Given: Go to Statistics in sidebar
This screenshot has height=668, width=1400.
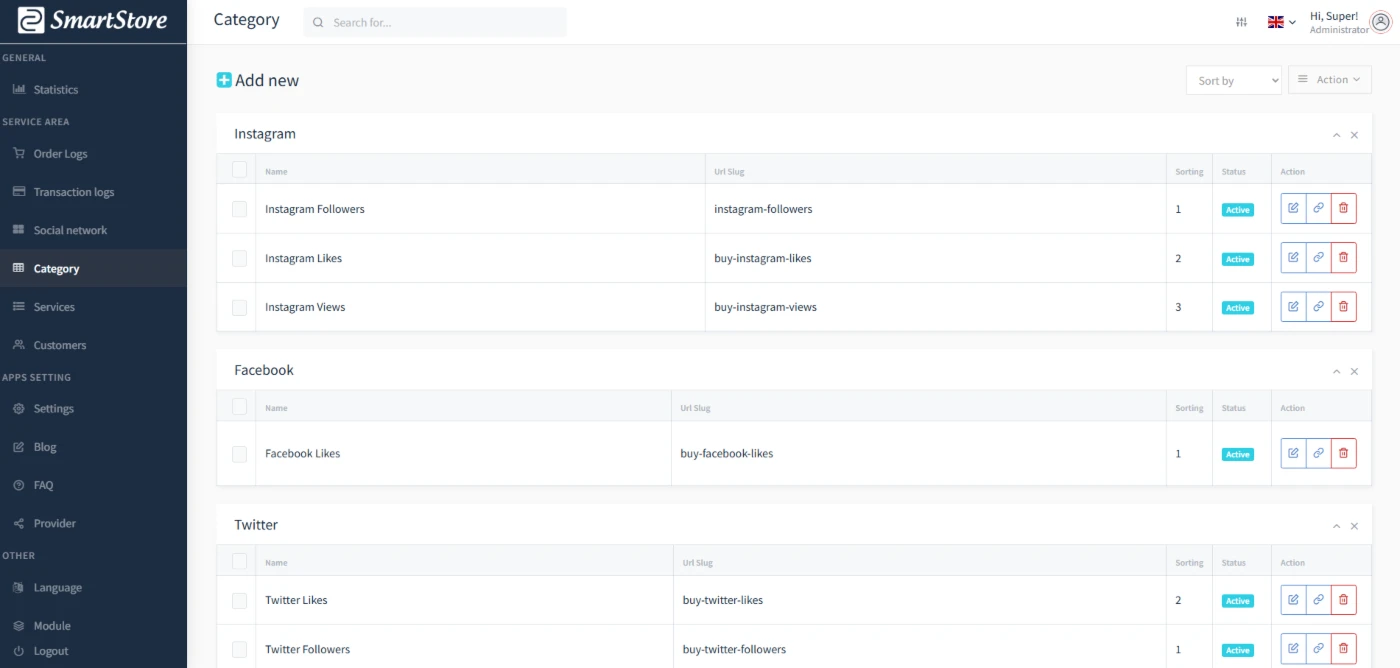Looking at the screenshot, I should (93, 90).
